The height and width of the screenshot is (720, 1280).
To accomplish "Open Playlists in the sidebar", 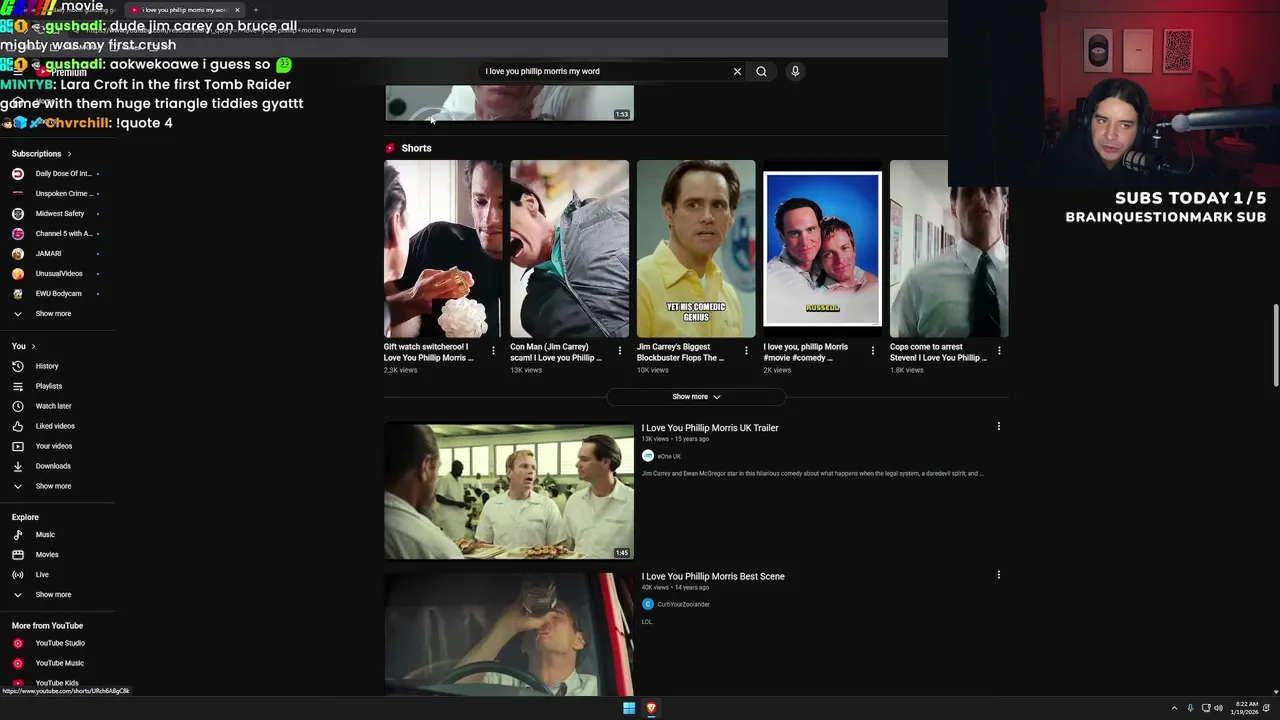I will click(49, 386).
